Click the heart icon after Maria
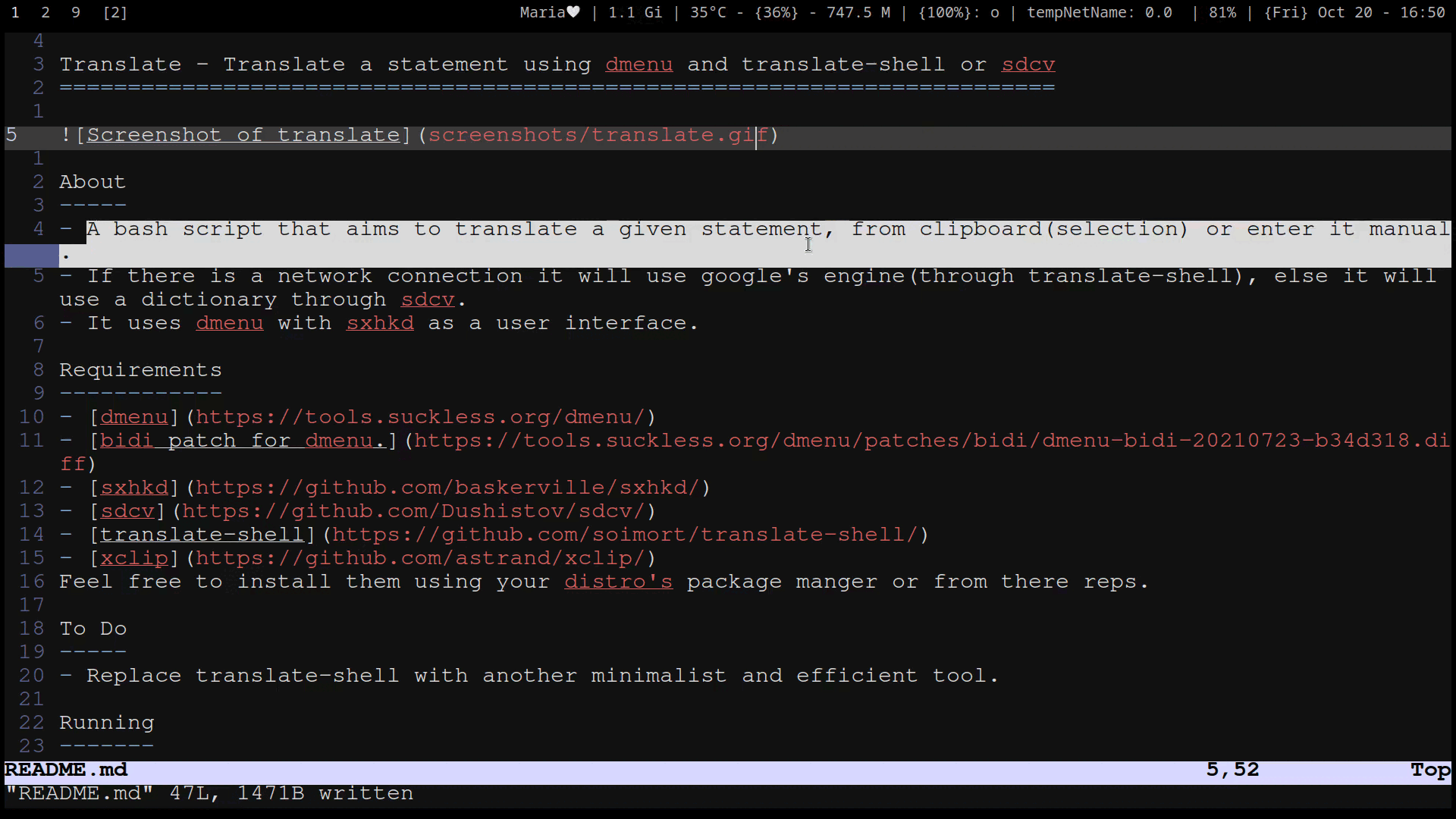 (x=573, y=12)
